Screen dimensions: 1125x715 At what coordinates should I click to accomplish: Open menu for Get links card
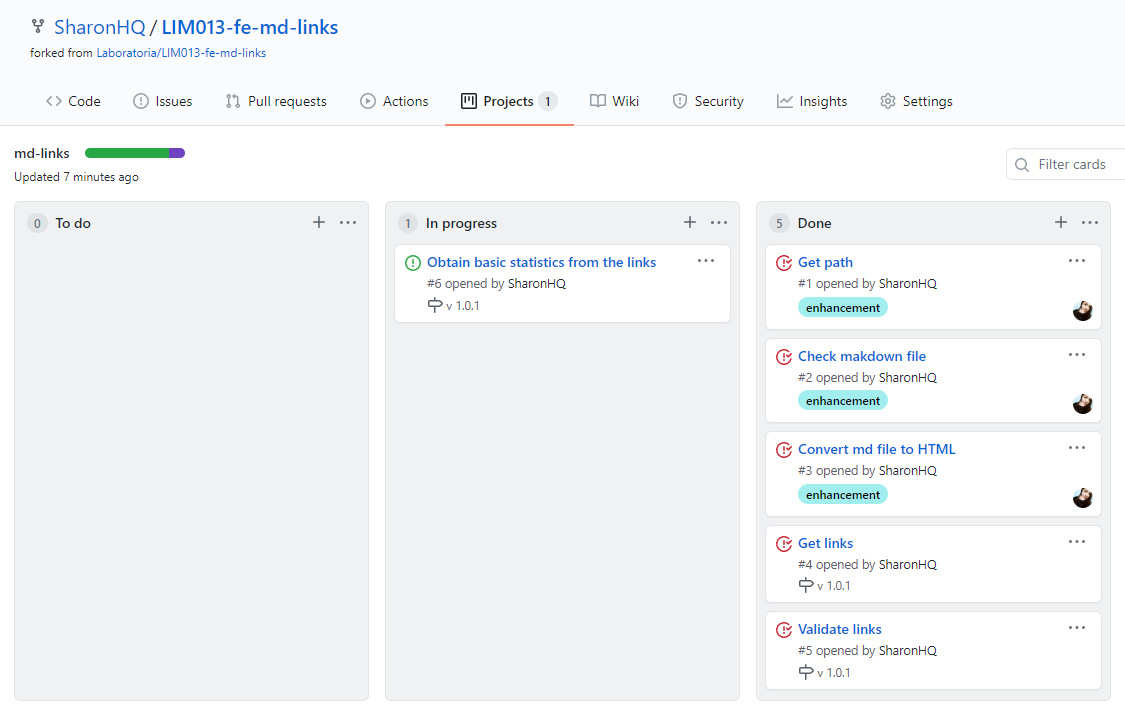pos(1077,541)
